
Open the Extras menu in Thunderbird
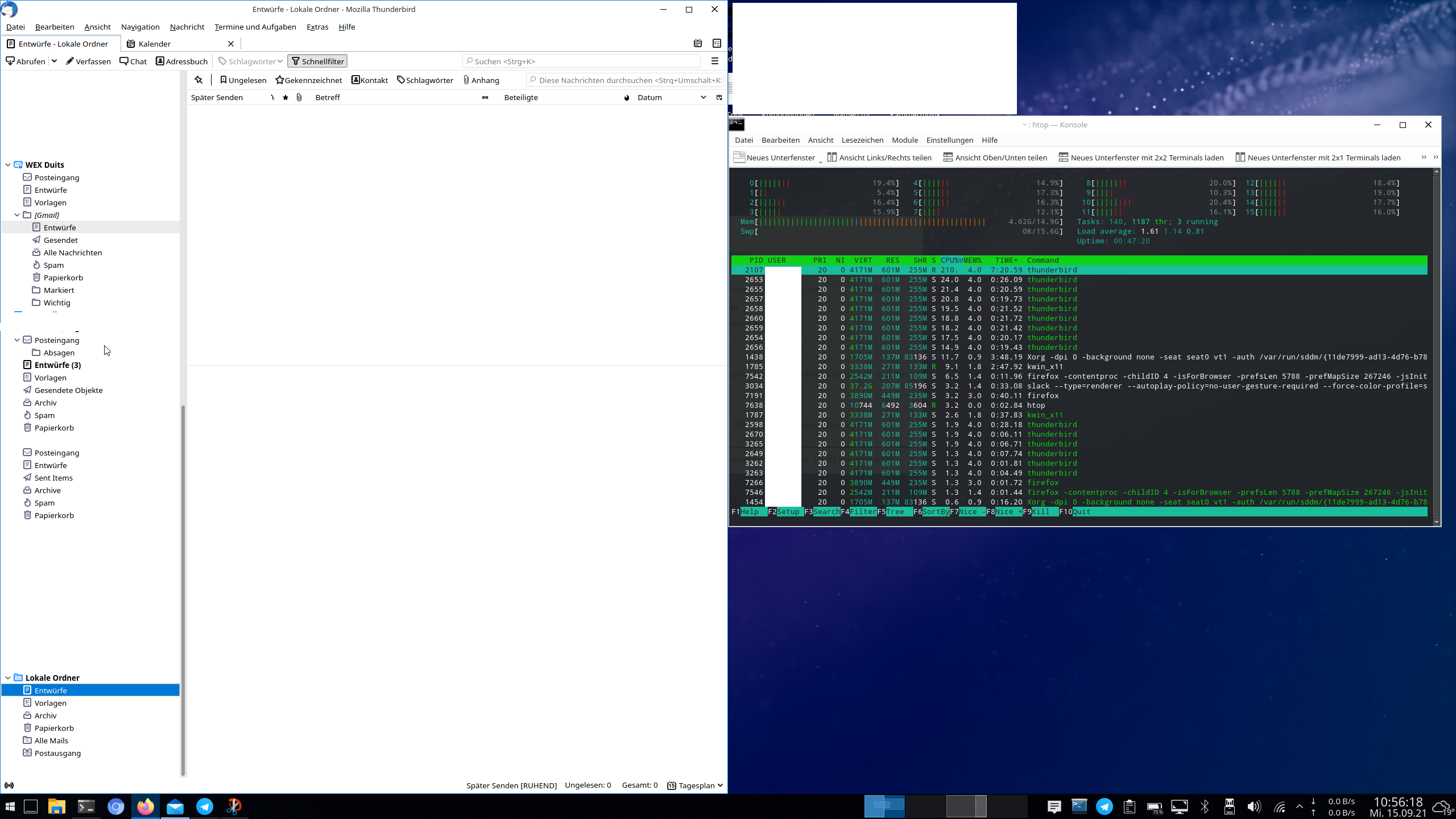(x=317, y=27)
